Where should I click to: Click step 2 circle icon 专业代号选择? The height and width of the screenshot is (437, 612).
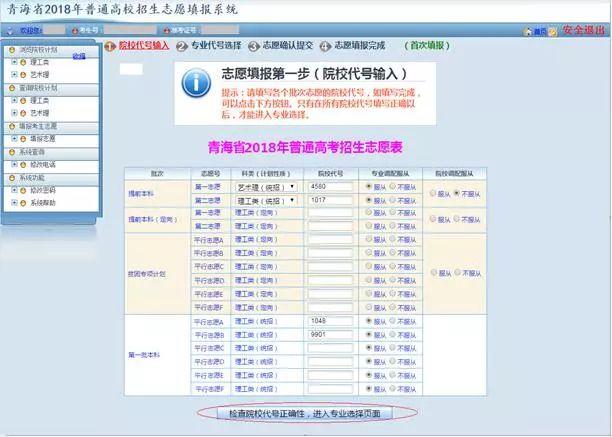182,46
